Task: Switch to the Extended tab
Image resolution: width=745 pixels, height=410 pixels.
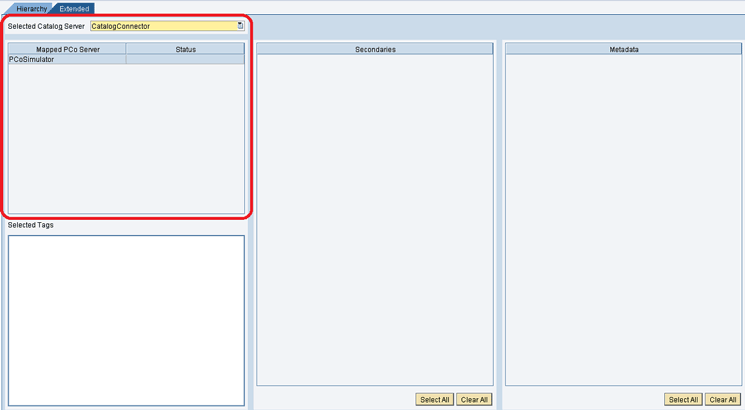Action: point(74,8)
